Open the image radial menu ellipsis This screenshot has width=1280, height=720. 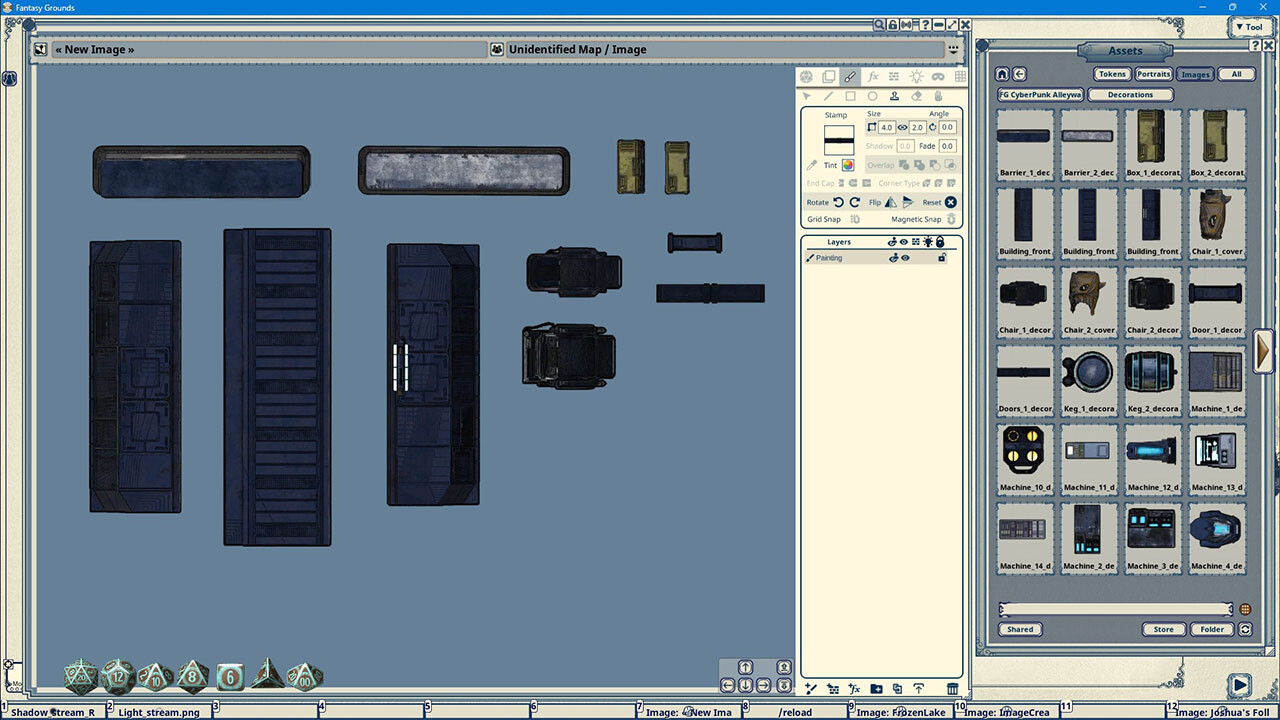tap(953, 49)
